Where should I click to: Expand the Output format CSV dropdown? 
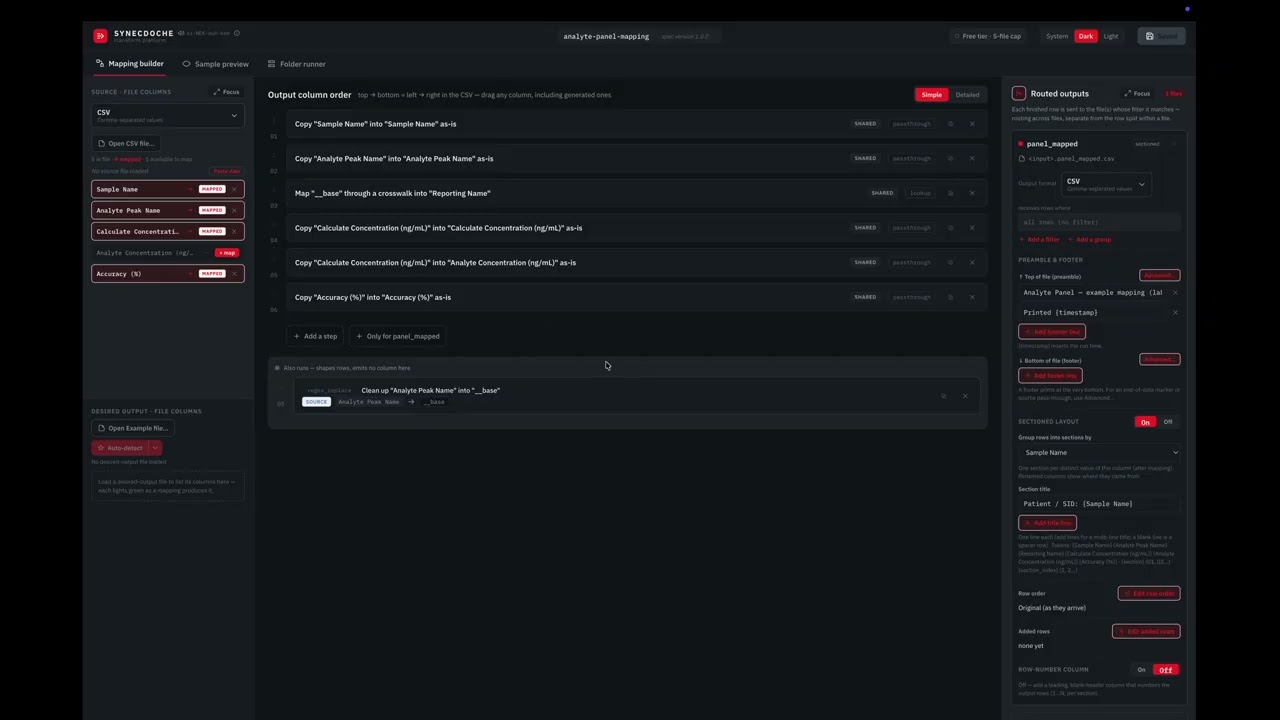pyautogui.click(x=1107, y=184)
